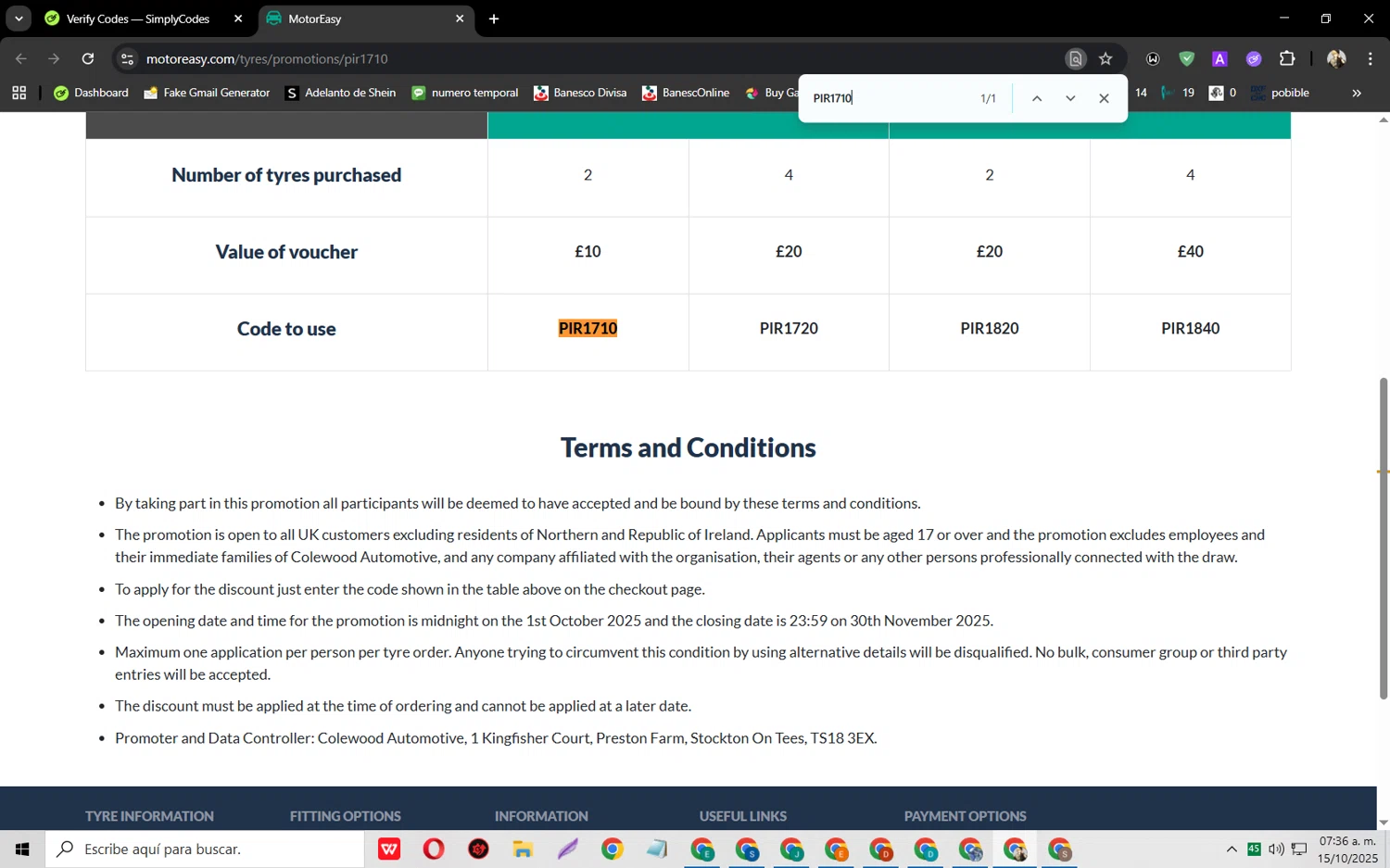Open the clock and date in taskbar
This screenshot has width=1390, height=868.
pyautogui.click(x=1347, y=849)
